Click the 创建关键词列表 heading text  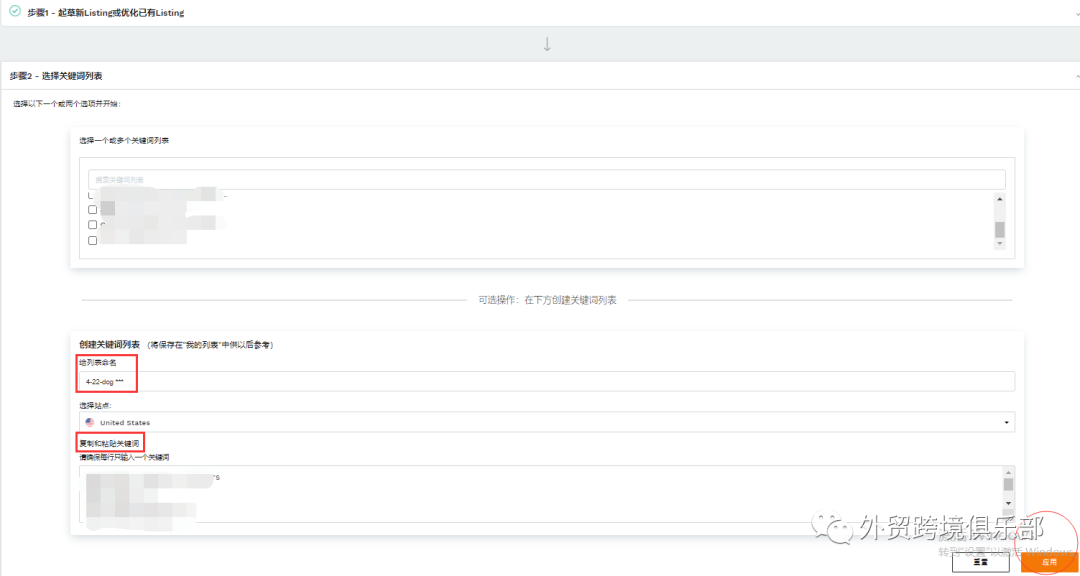[x=110, y=344]
